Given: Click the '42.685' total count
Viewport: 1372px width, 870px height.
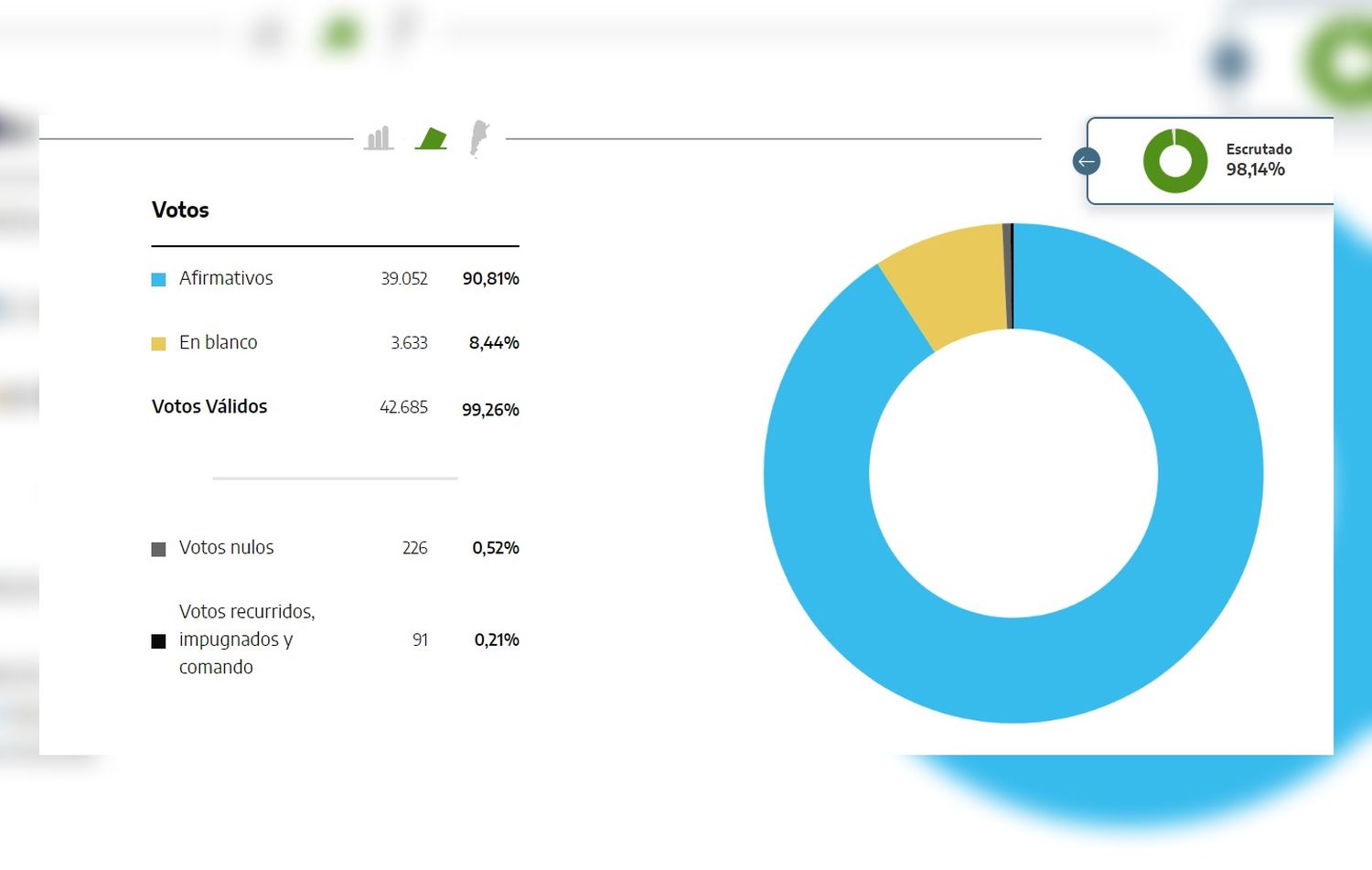Looking at the screenshot, I should [x=403, y=406].
